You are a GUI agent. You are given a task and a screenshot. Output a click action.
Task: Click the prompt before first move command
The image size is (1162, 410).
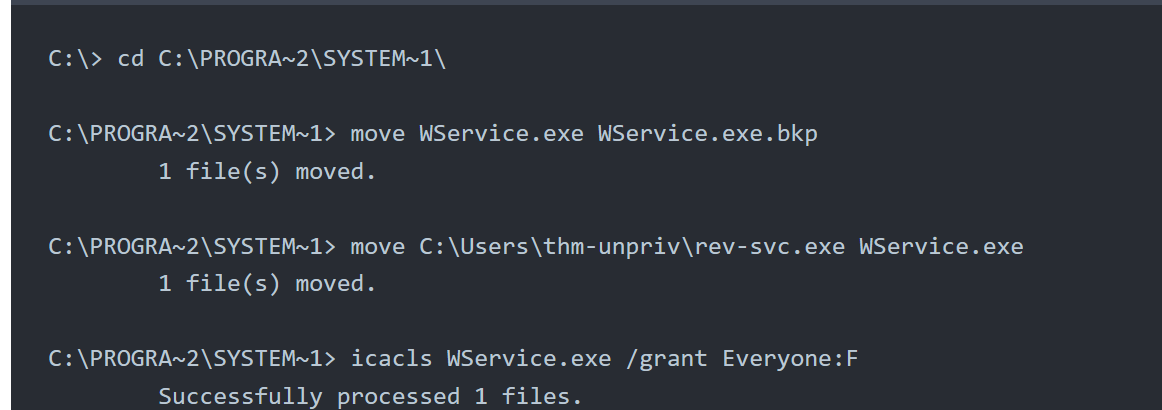[193, 134]
